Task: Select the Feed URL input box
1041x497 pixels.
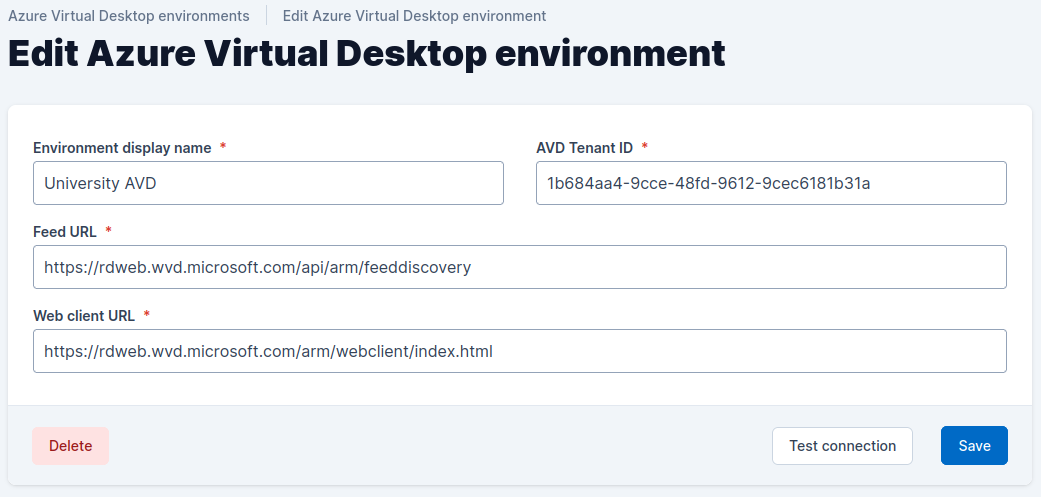Action: click(x=519, y=267)
